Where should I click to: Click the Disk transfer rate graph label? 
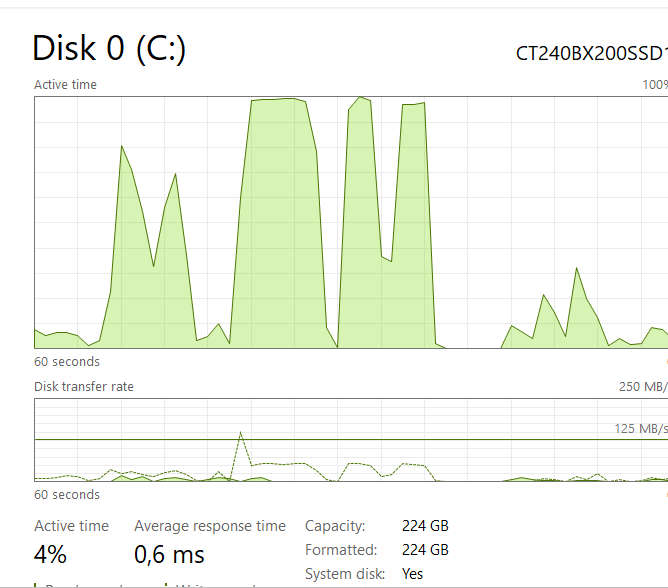pos(84,386)
